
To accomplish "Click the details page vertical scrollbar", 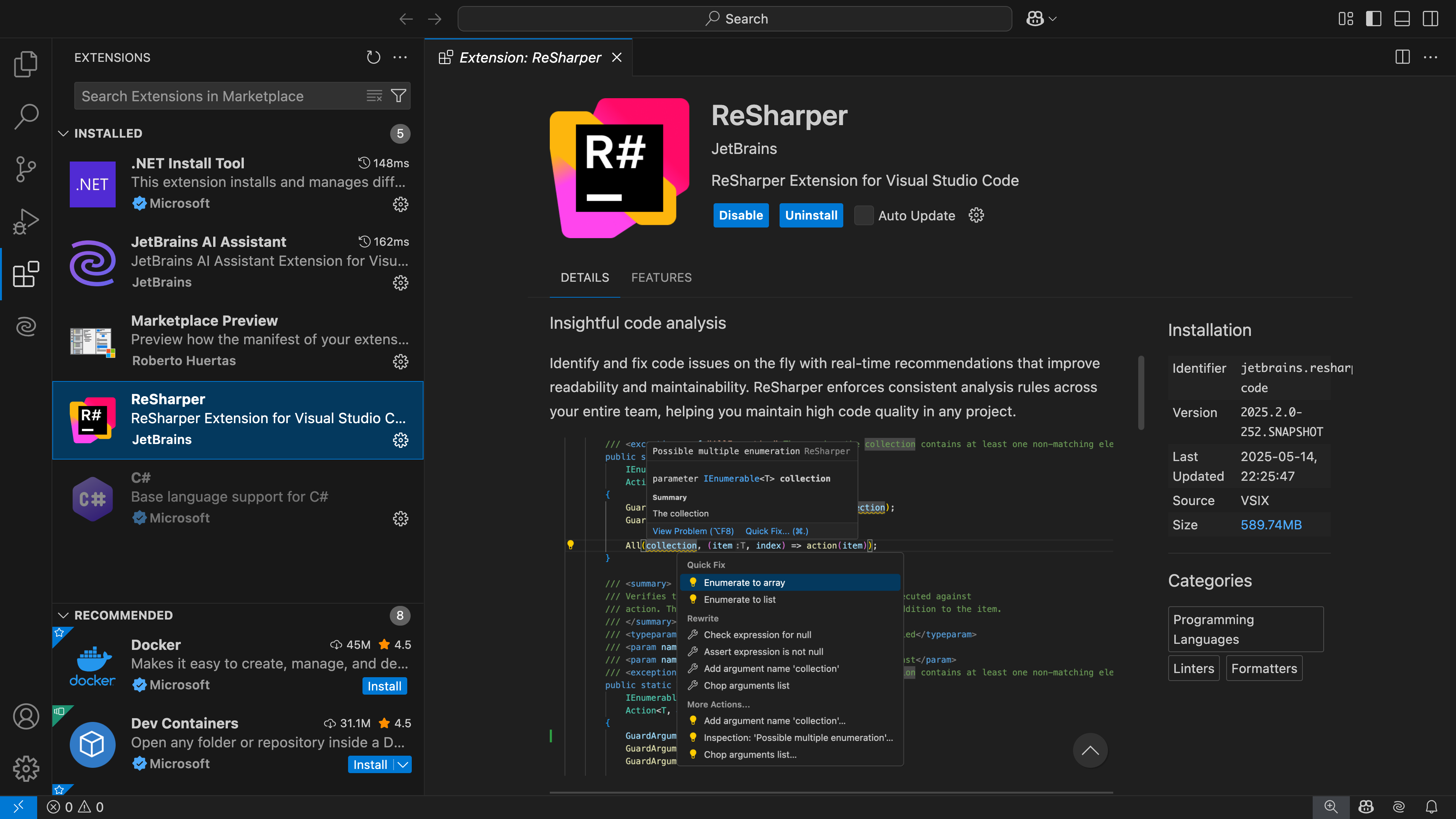I will tap(1141, 393).
